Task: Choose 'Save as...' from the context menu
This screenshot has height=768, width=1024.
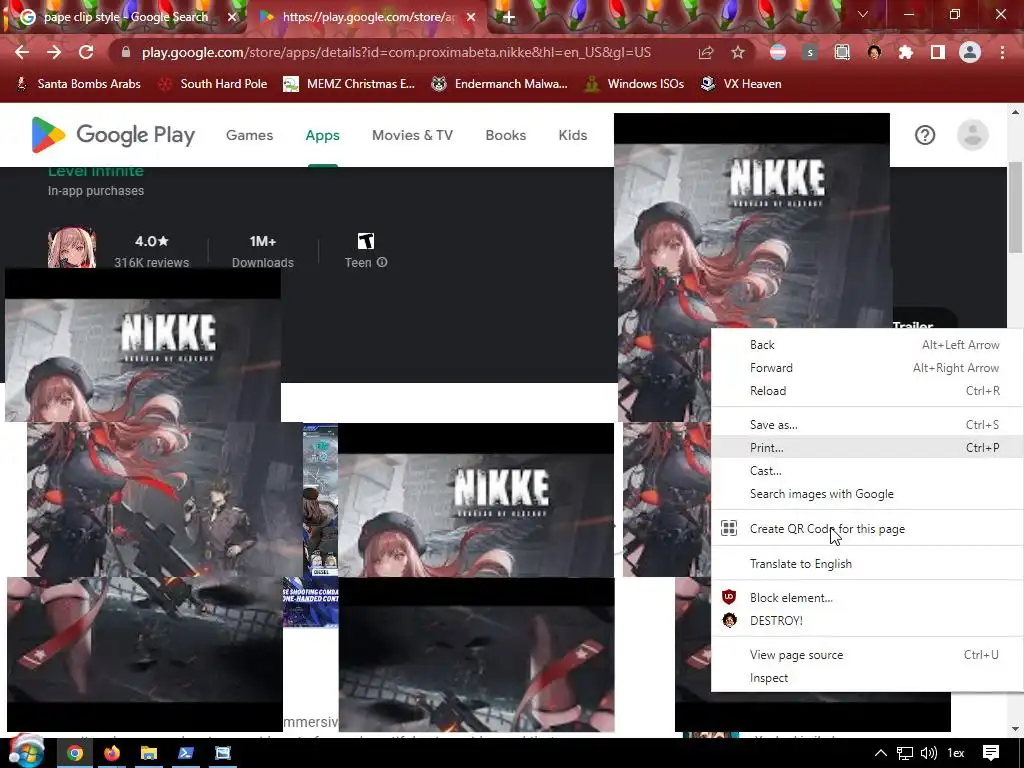Action: 867,424
